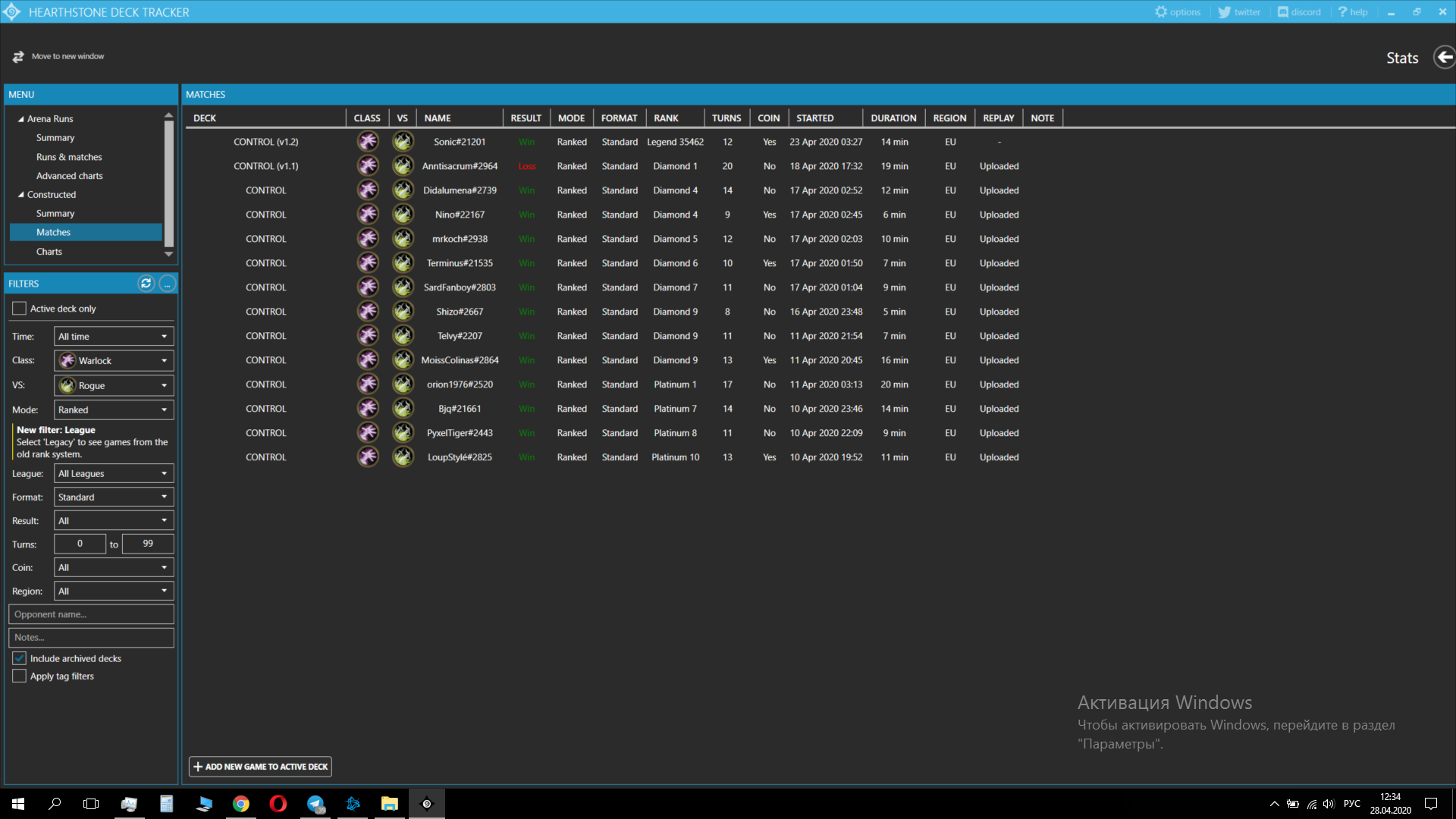Screen dimensions: 1456x819
Task: Open the VS dropdown showing Rogue
Action: click(114, 385)
